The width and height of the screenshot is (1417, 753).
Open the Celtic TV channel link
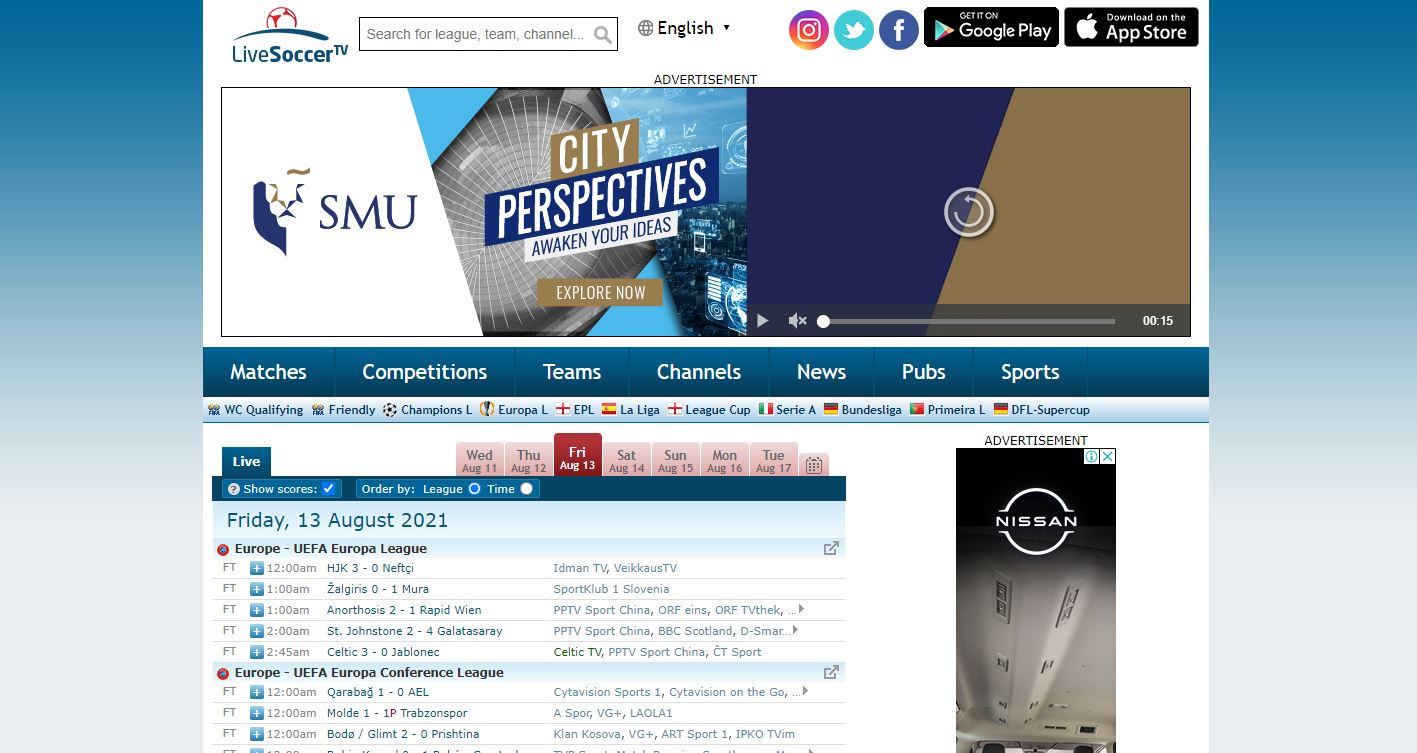[x=577, y=652]
